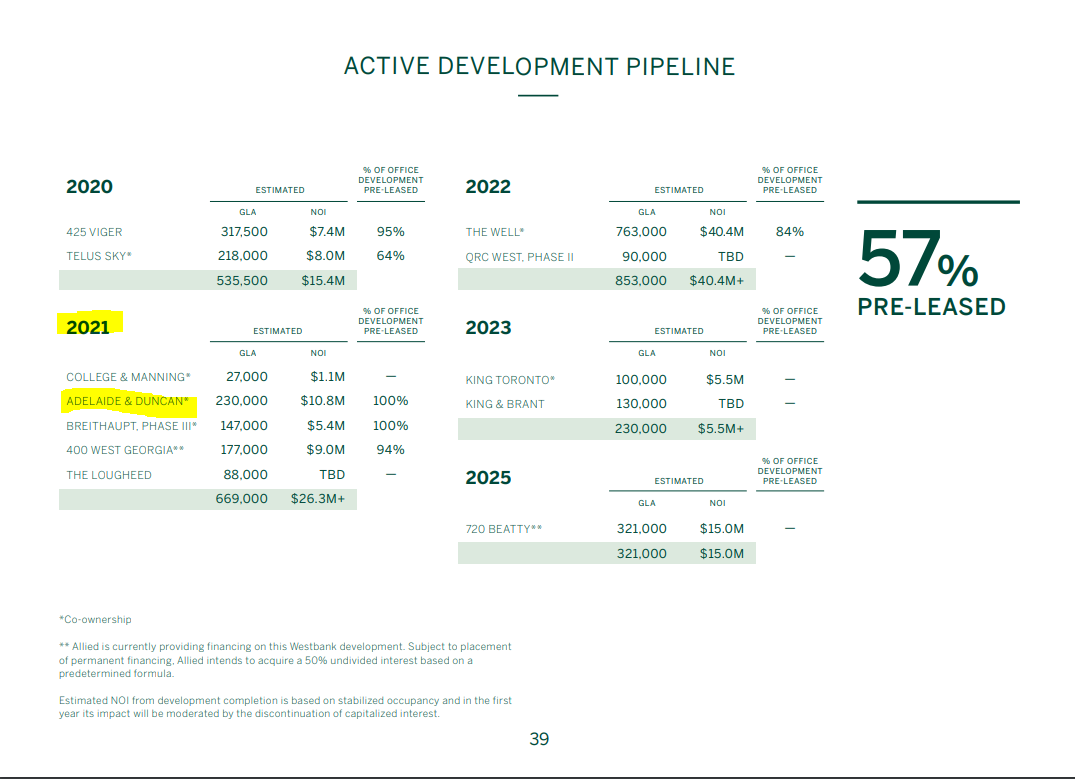Screen dimensions: 1075x779
Task: Click the highlighted 2021 year heading
Action: click(88, 327)
